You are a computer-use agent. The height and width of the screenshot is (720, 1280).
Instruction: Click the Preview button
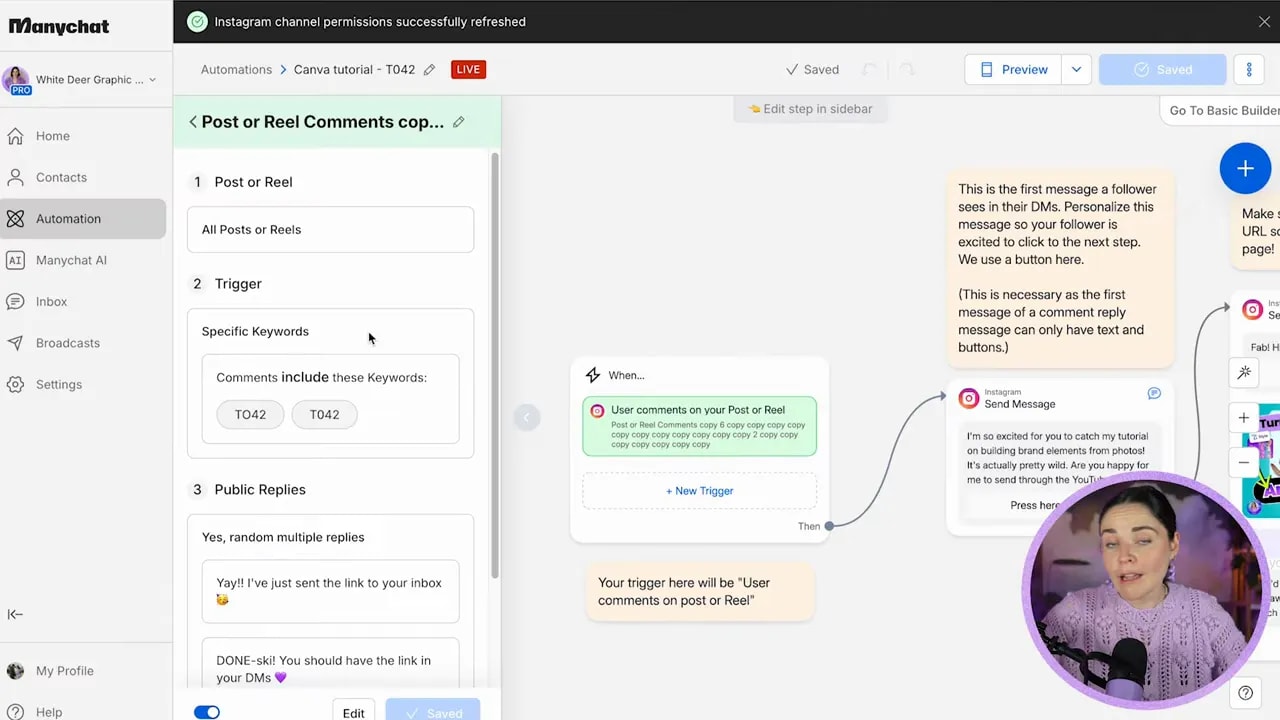coord(1014,70)
